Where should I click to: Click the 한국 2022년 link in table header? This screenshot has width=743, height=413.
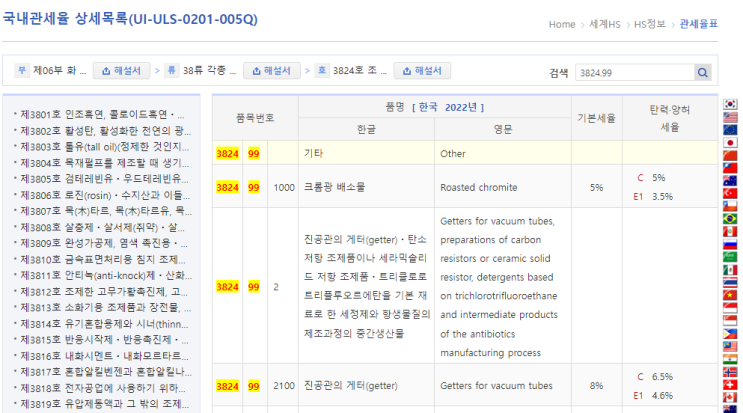coord(449,107)
